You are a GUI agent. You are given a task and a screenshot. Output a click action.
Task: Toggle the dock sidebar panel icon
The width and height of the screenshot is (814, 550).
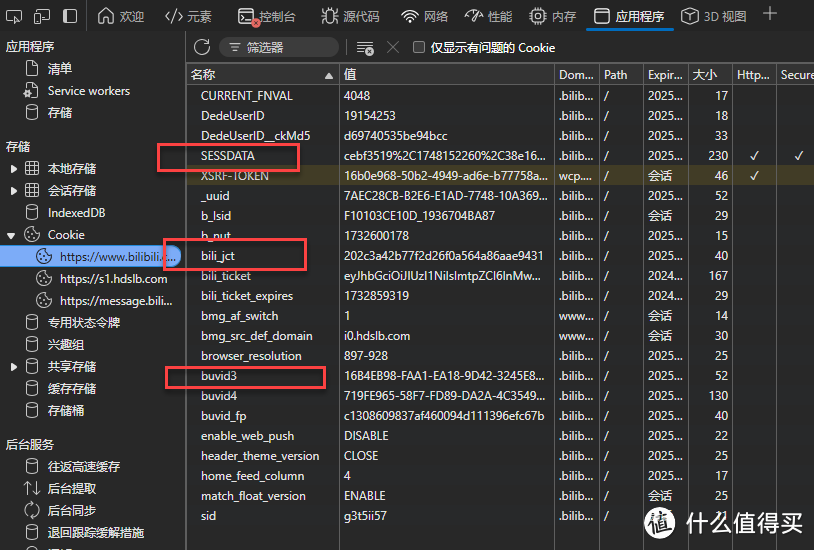point(70,16)
